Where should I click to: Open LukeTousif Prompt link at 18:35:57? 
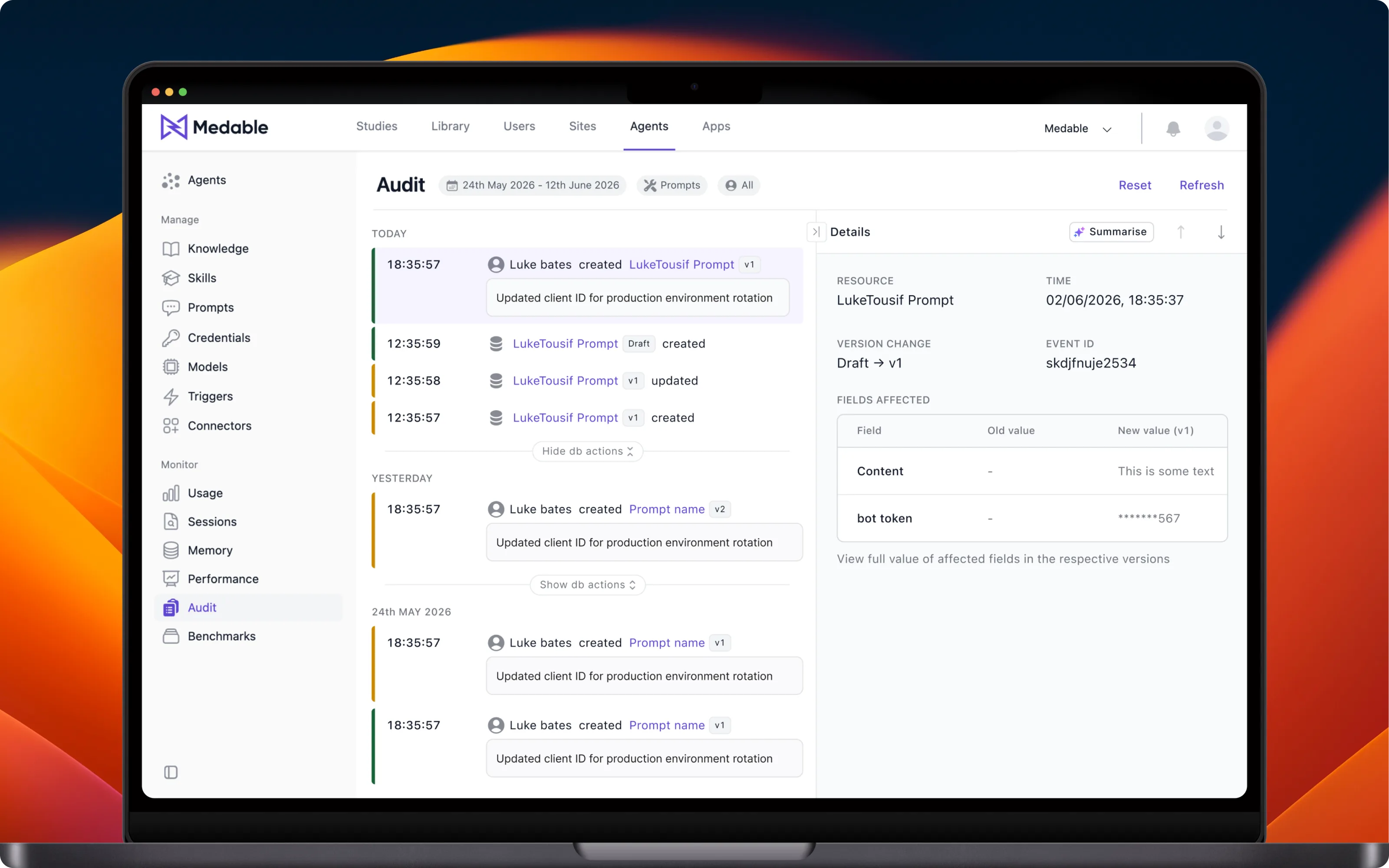[x=681, y=265]
